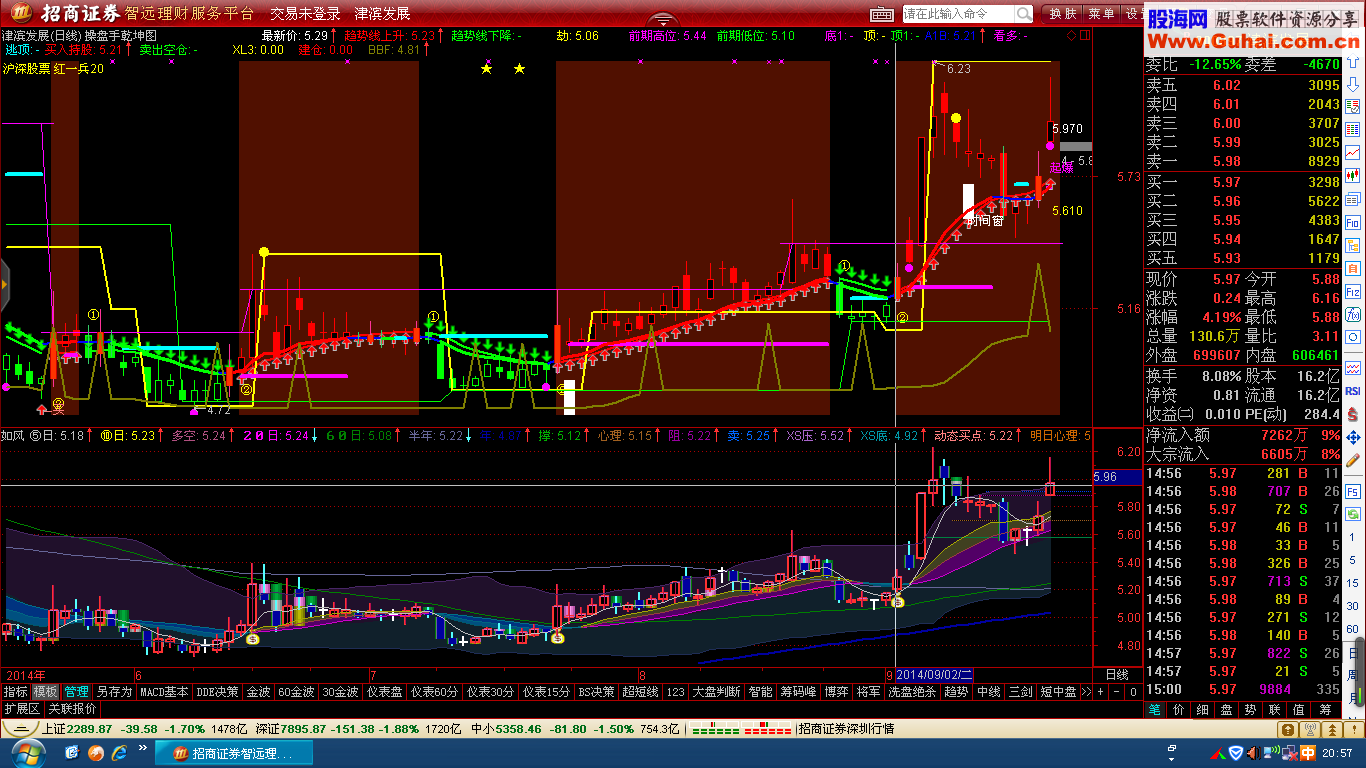The height and width of the screenshot is (768, 1366).
Task: Select the 筹 chip distribution tab
Action: point(1325,710)
